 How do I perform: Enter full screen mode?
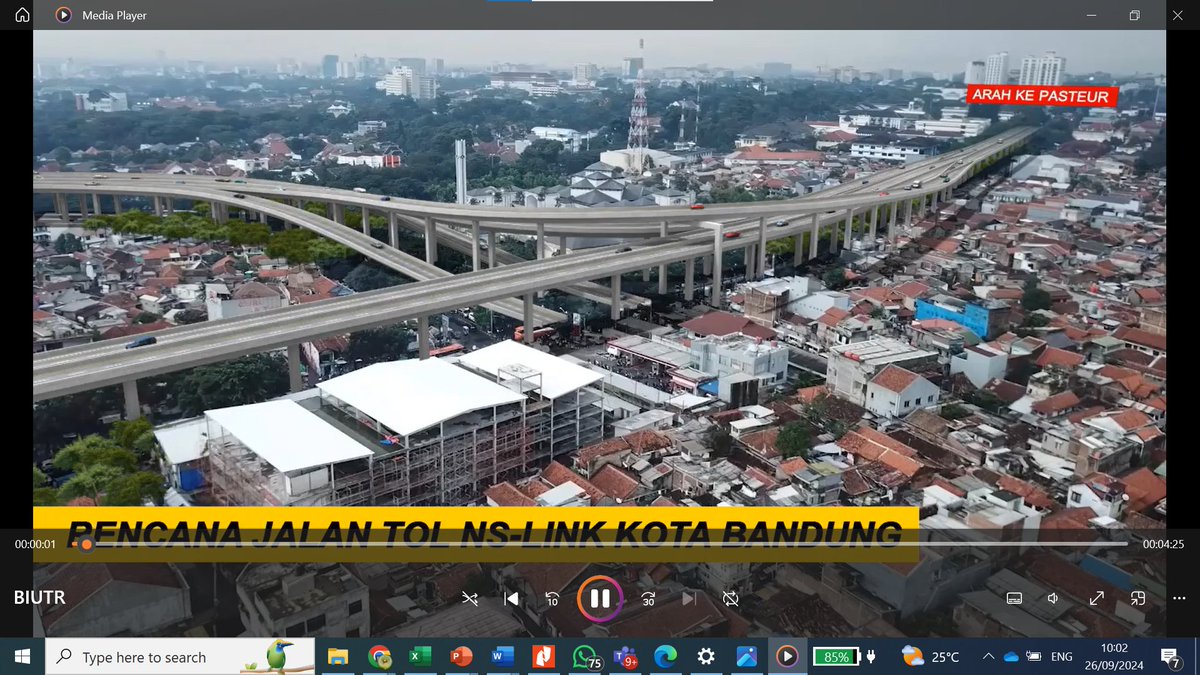tap(1096, 598)
